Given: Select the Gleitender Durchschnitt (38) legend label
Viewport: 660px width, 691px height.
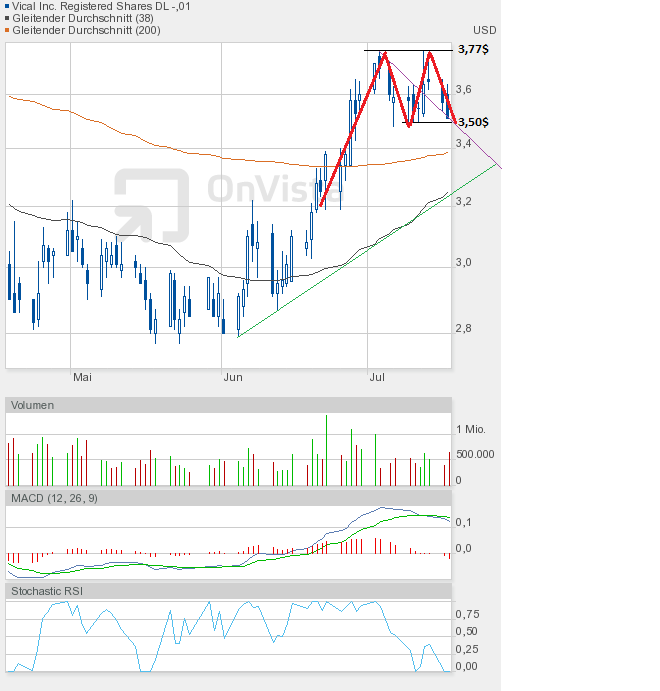Looking at the screenshot, I should click(x=83, y=19).
